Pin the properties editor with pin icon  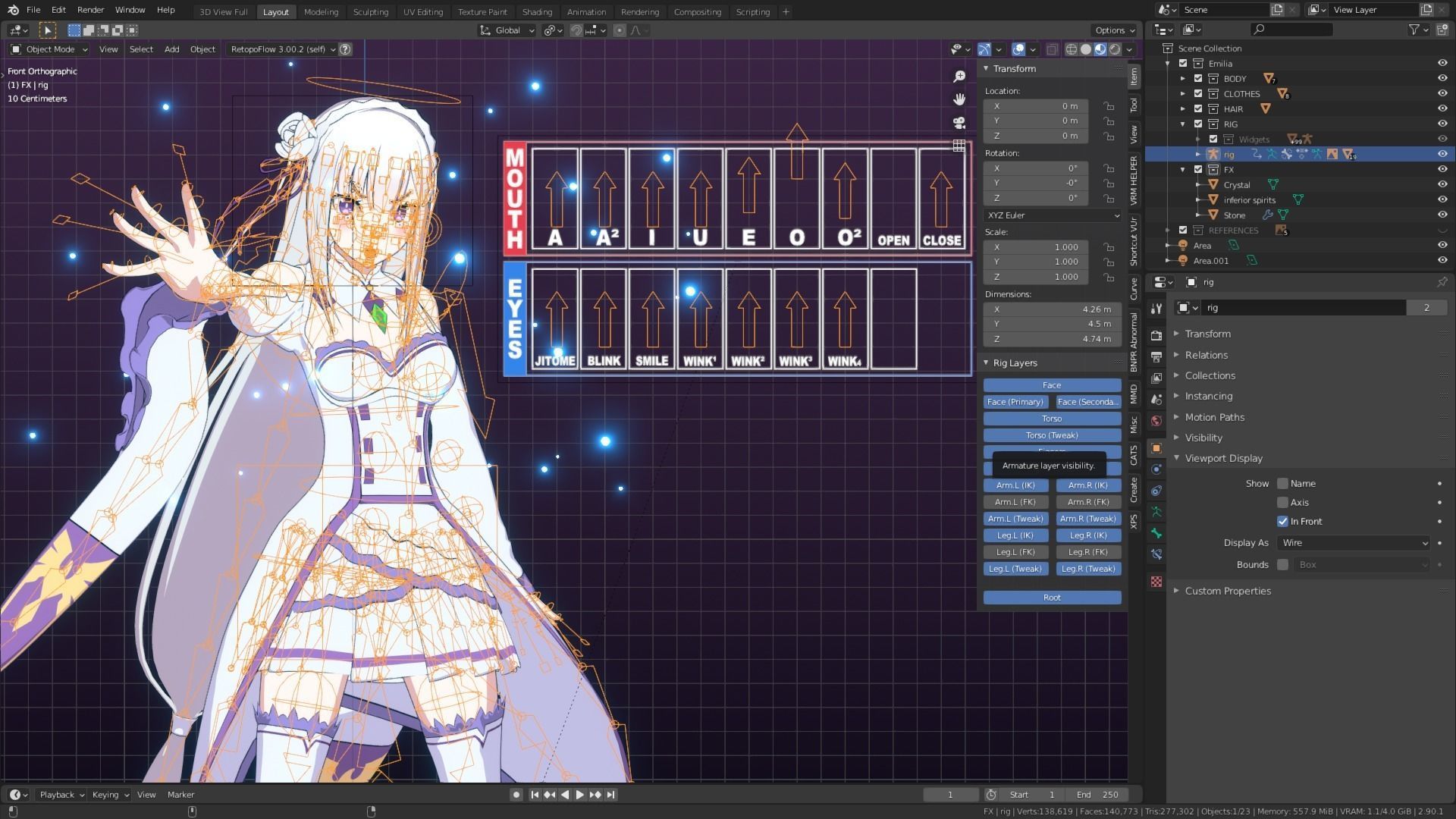pyautogui.click(x=1442, y=282)
